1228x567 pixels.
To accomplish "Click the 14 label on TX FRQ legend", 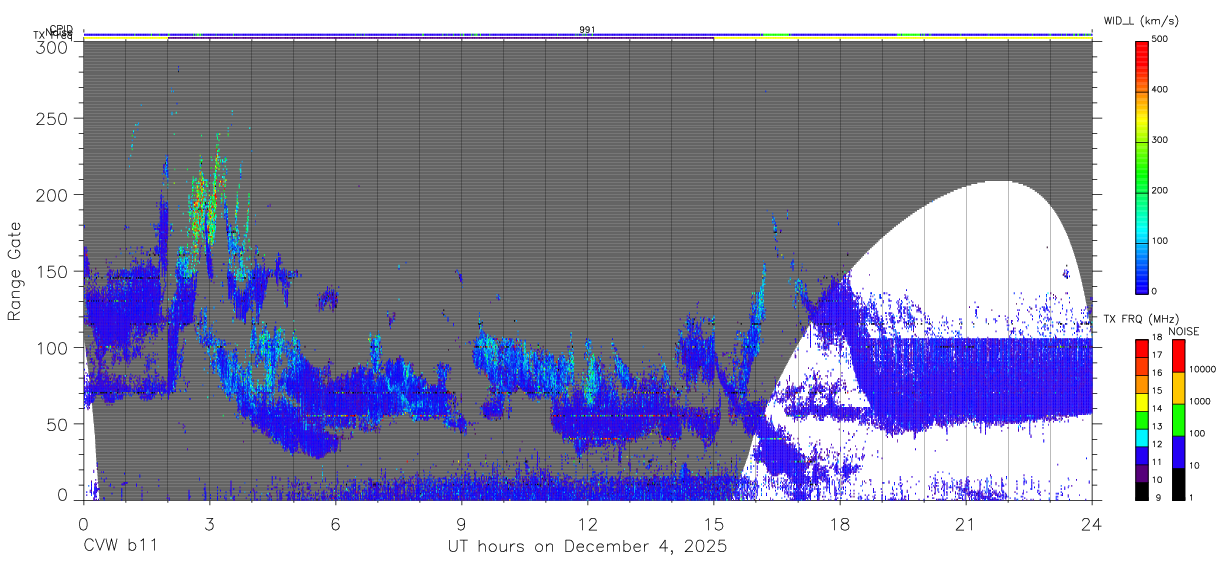I will 1156,408.
